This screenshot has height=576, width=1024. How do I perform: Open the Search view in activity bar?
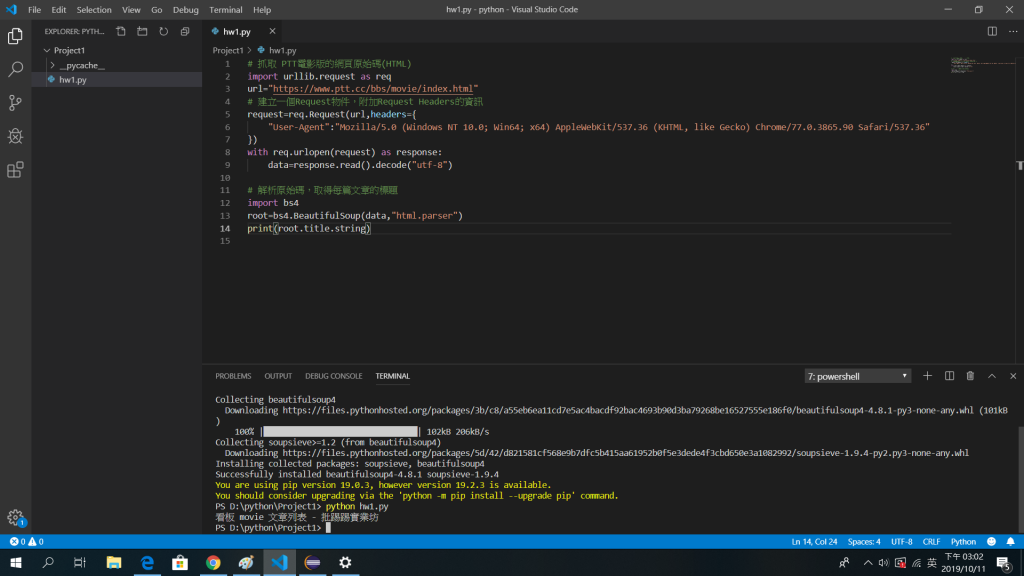[x=15, y=69]
